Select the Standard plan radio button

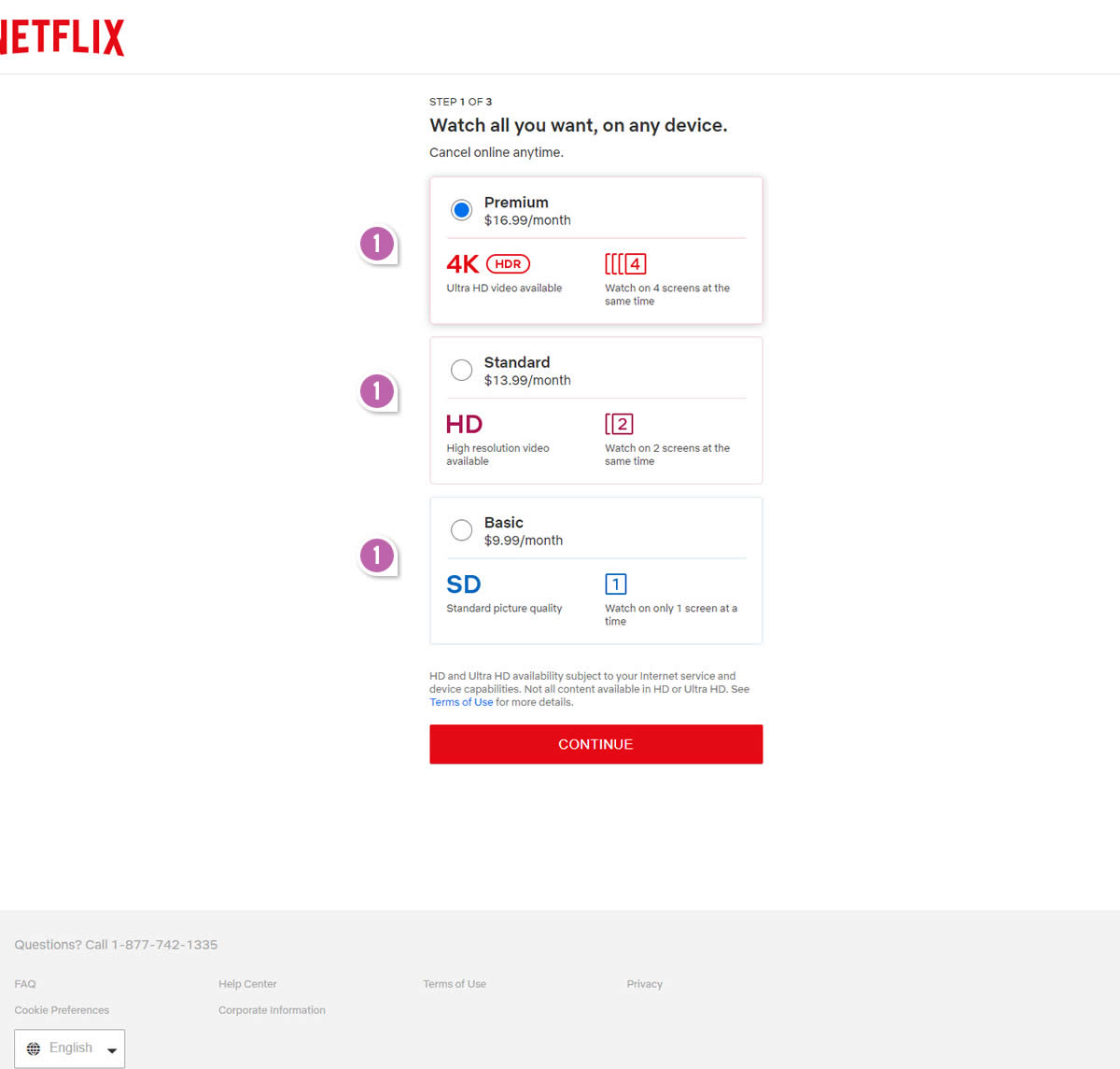461,371
